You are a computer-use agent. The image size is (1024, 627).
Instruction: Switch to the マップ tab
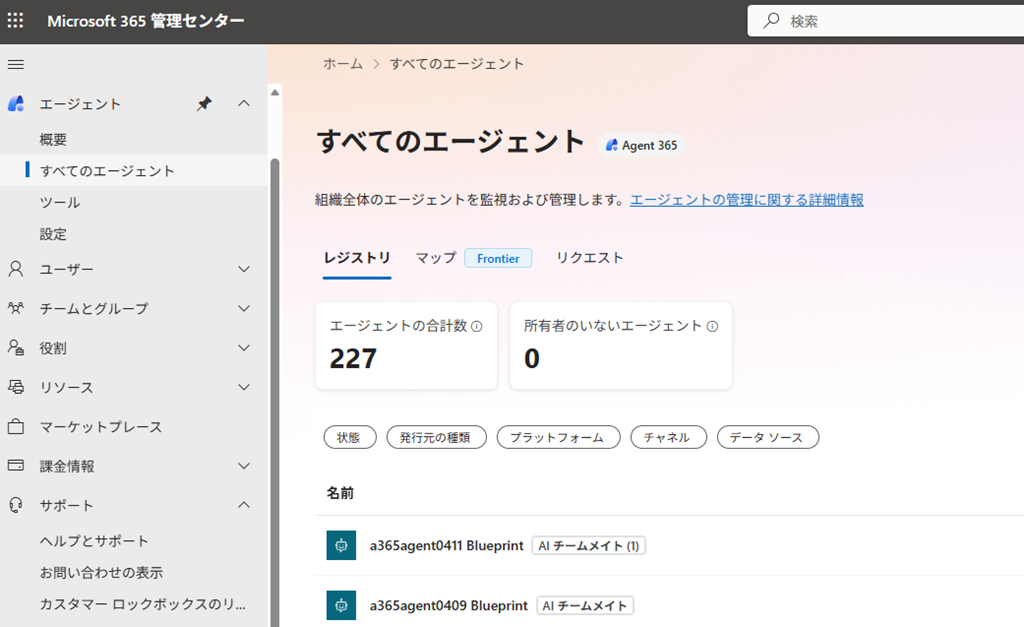(436, 258)
